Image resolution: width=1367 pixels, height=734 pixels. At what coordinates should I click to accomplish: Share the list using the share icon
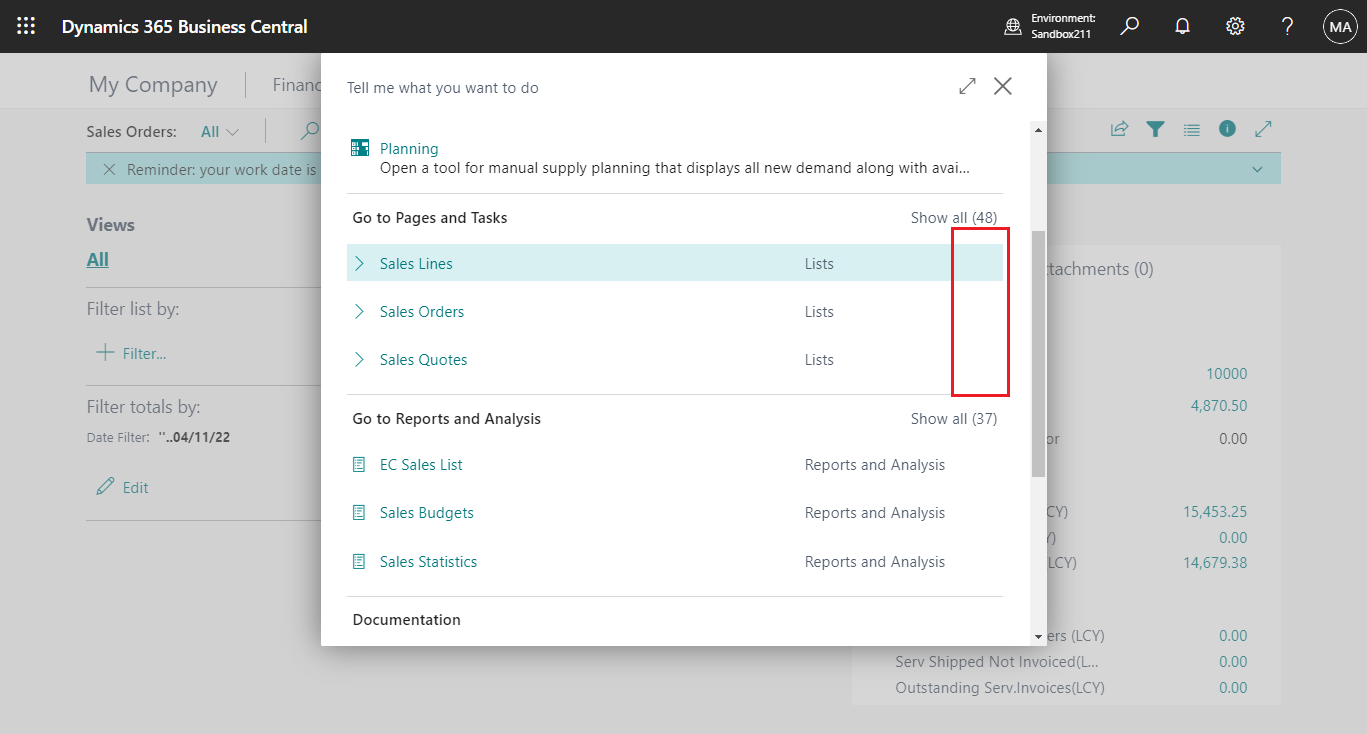coord(1119,129)
